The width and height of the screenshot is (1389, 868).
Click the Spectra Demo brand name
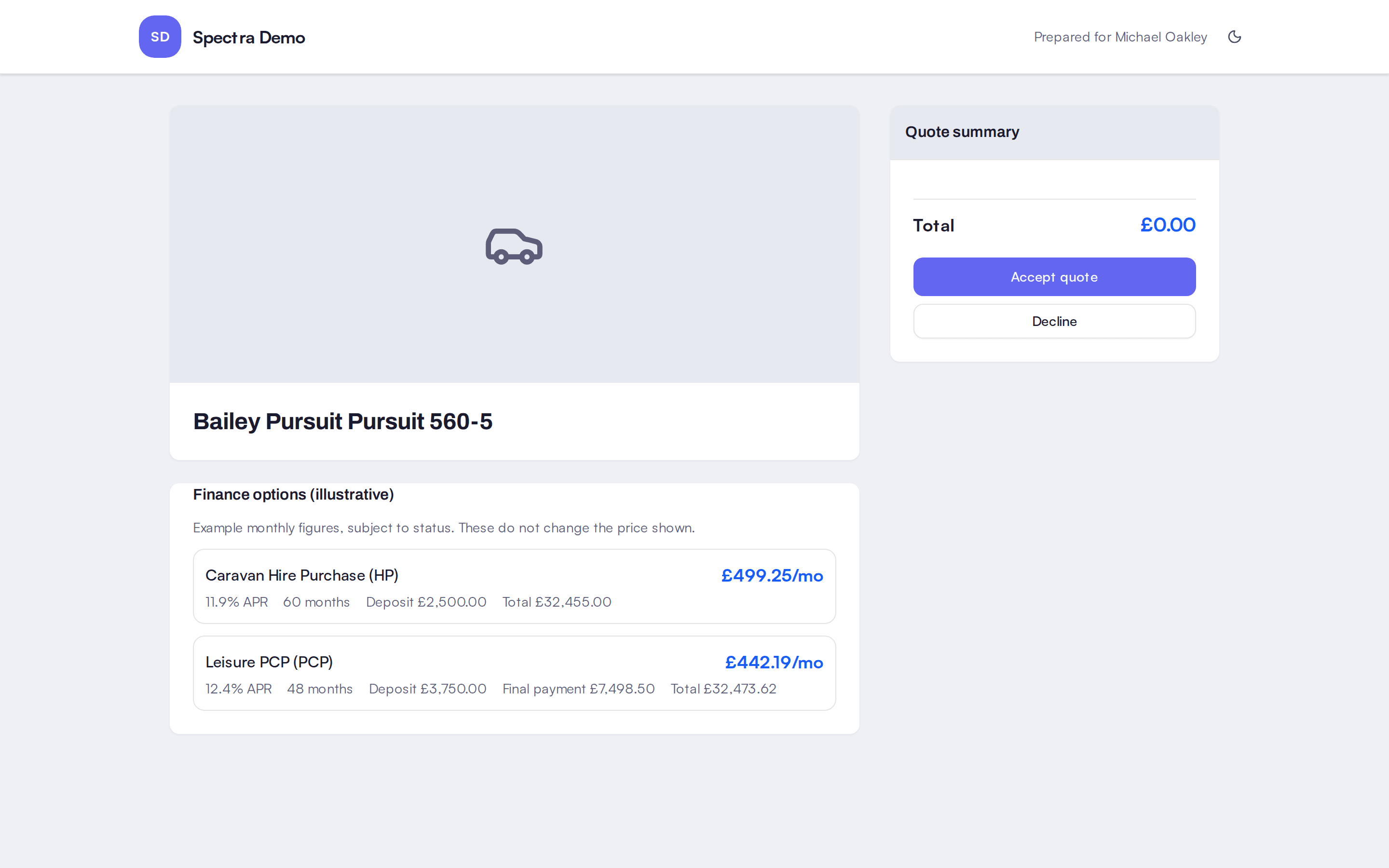[x=248, y=37]
